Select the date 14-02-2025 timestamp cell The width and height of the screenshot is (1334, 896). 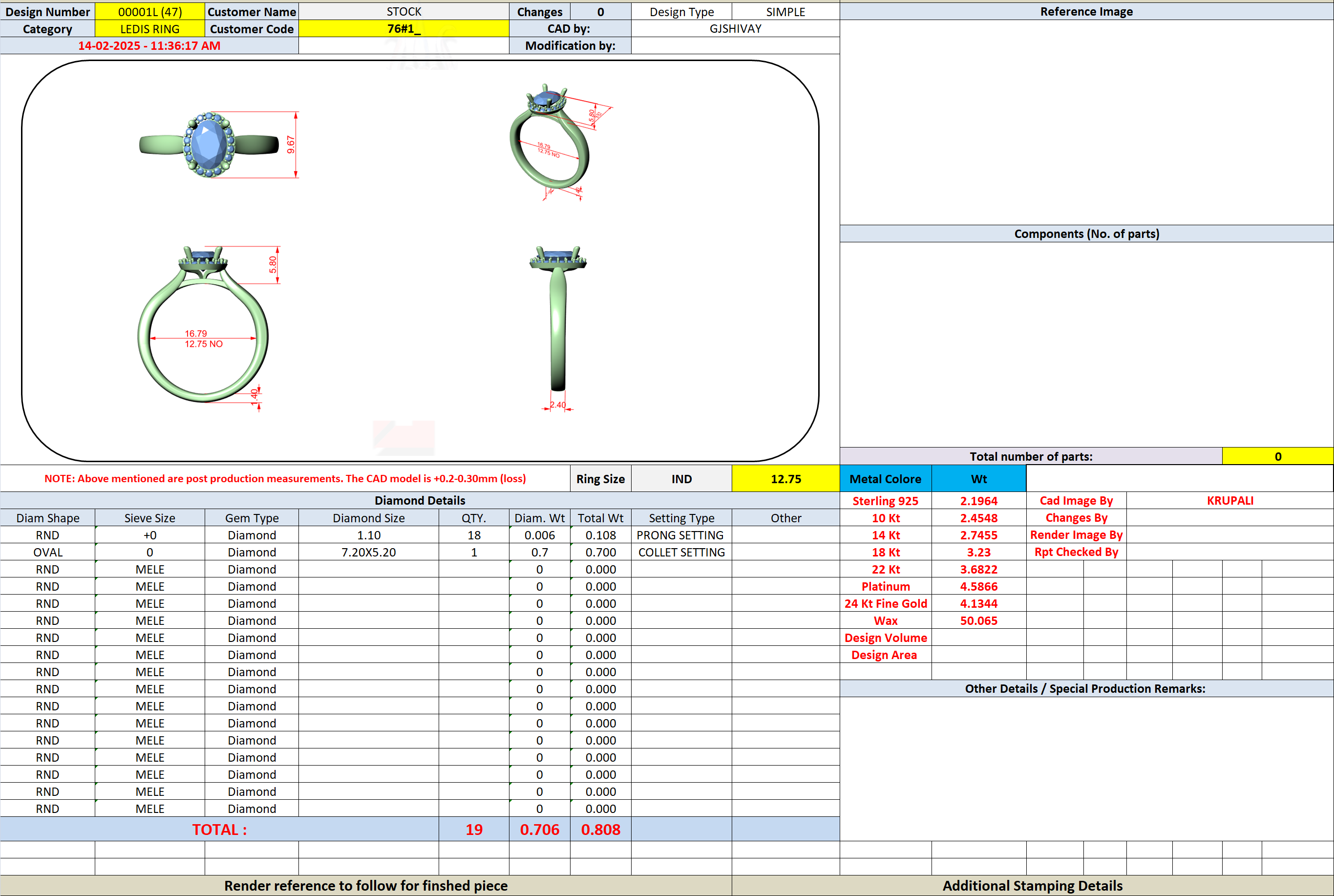pyautogui.click(x=149, y=46)
